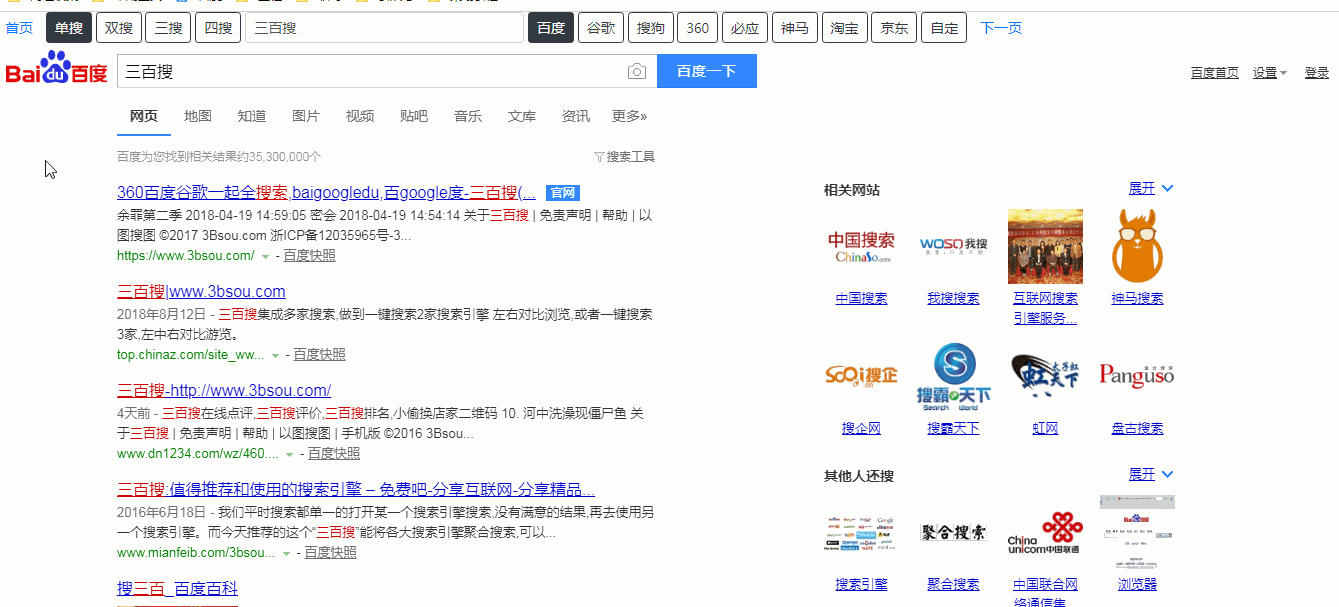Open dropdown arrow beside www.mianfeib.com URL

(286, 554)
